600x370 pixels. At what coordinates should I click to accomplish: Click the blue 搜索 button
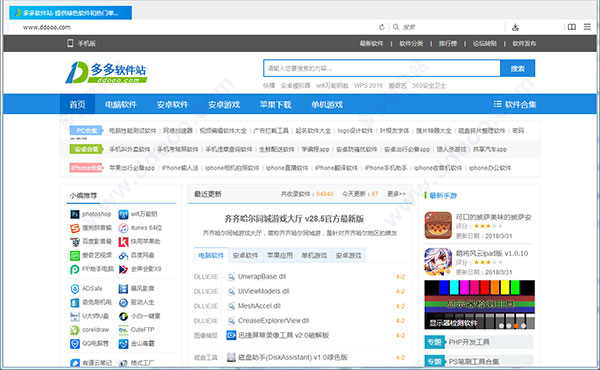pos(517,68)
